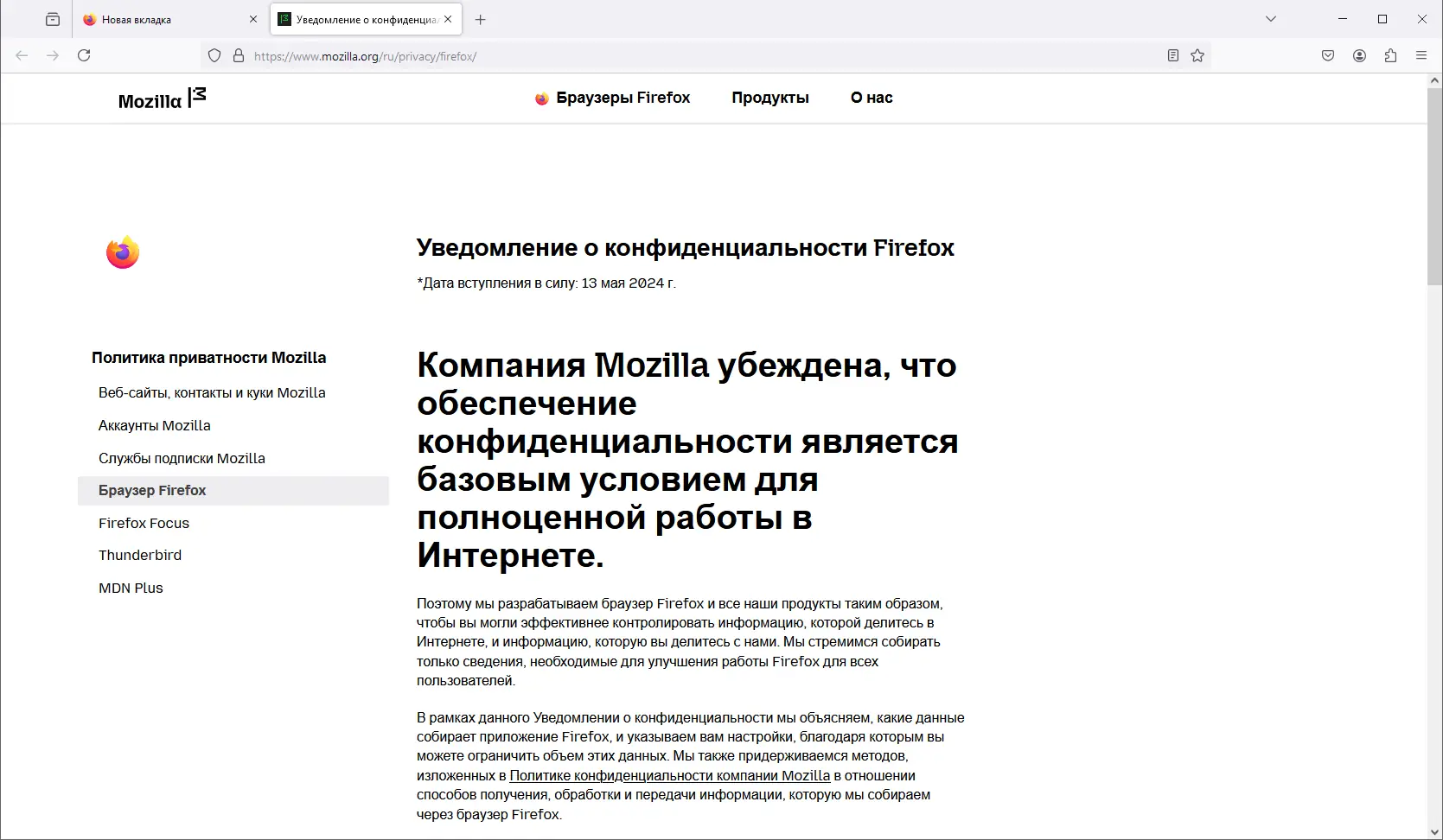
Task: Open the list all tabs dropdown
Action: click(x=1270, y=18)
